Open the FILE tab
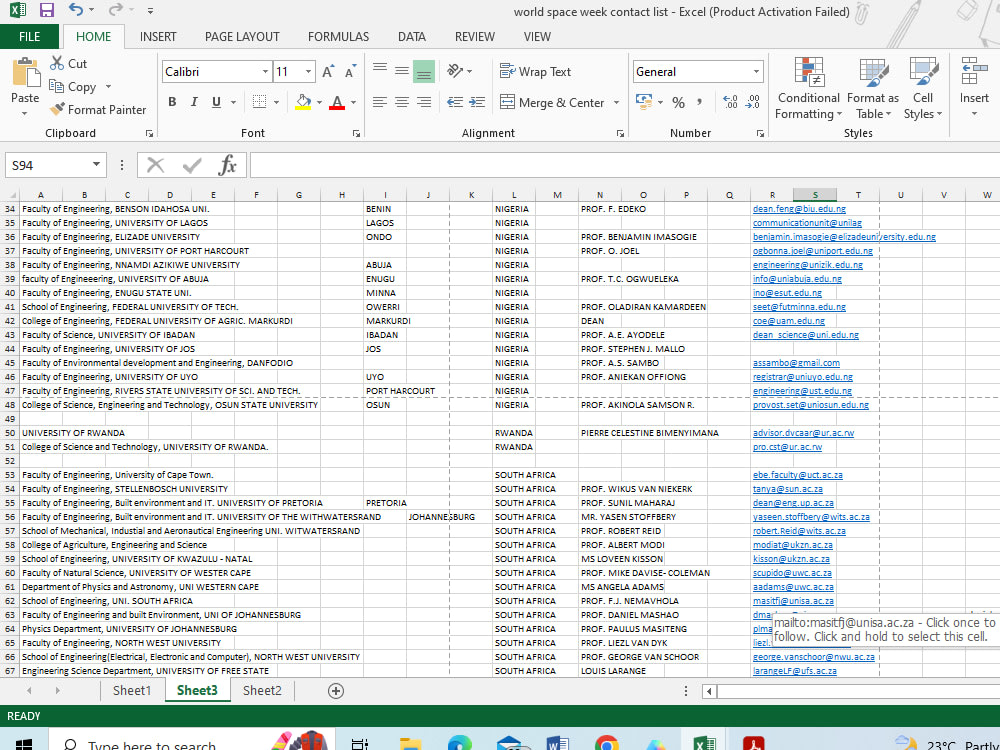The image size is (1000, 750). click(x=29, y=37)
